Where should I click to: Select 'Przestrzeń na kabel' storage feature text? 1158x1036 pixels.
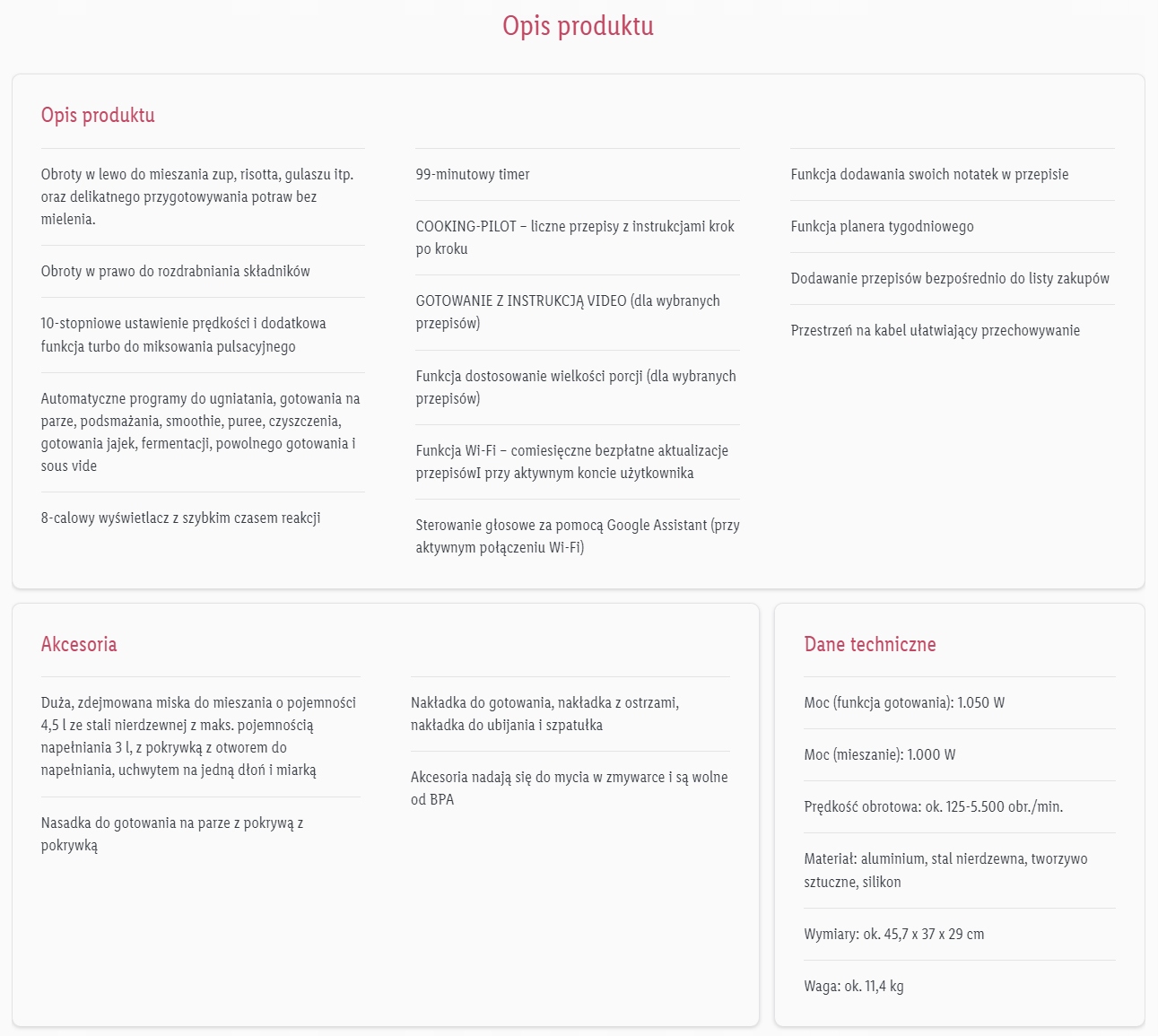pos(935,330)
